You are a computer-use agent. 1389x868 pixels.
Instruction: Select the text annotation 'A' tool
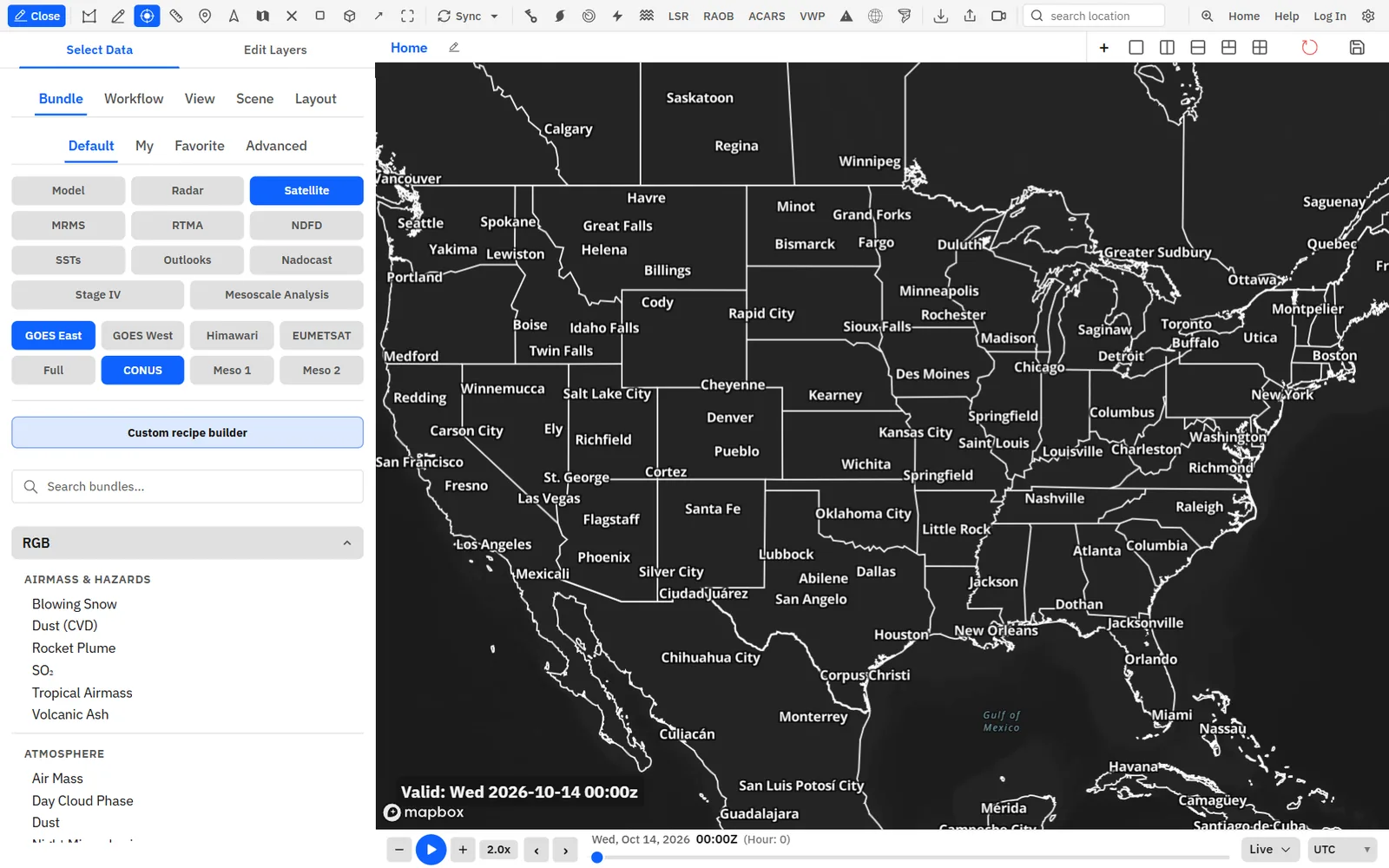pyautogui.click(x=234, y=16)
